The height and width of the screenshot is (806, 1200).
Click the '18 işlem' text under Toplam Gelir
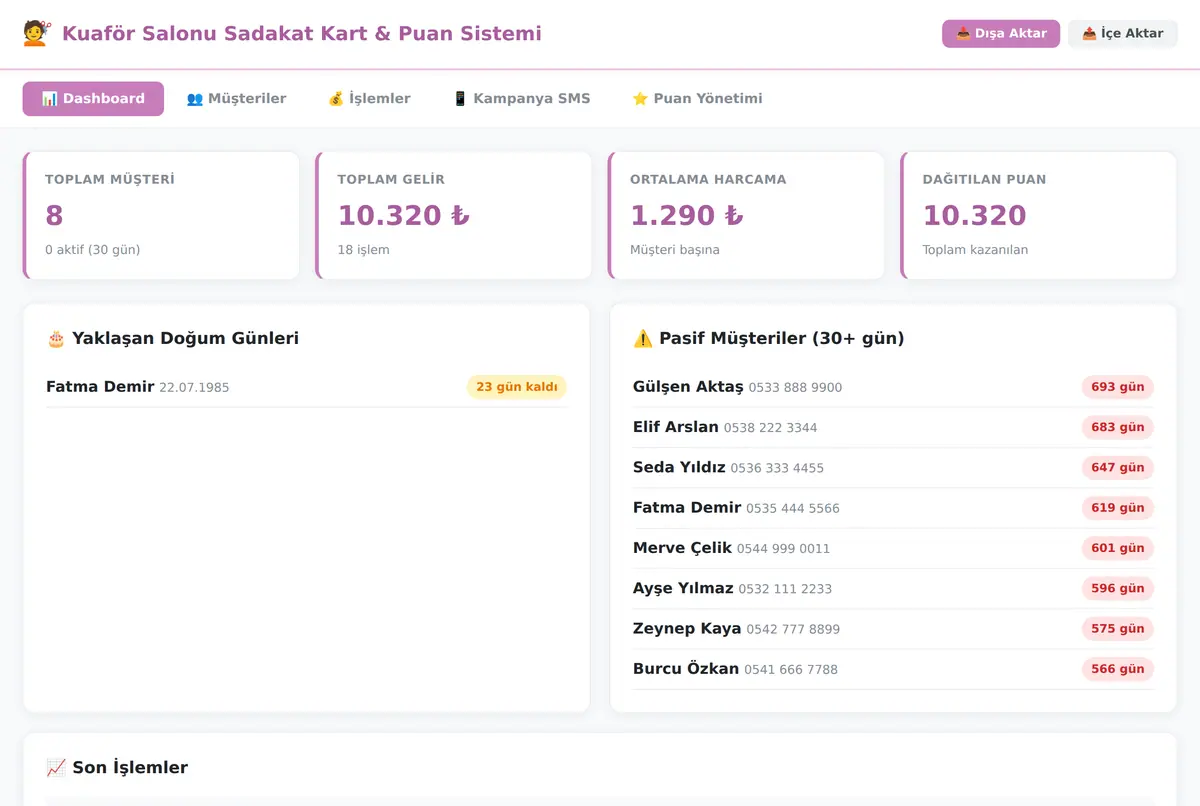click(364, 250)
